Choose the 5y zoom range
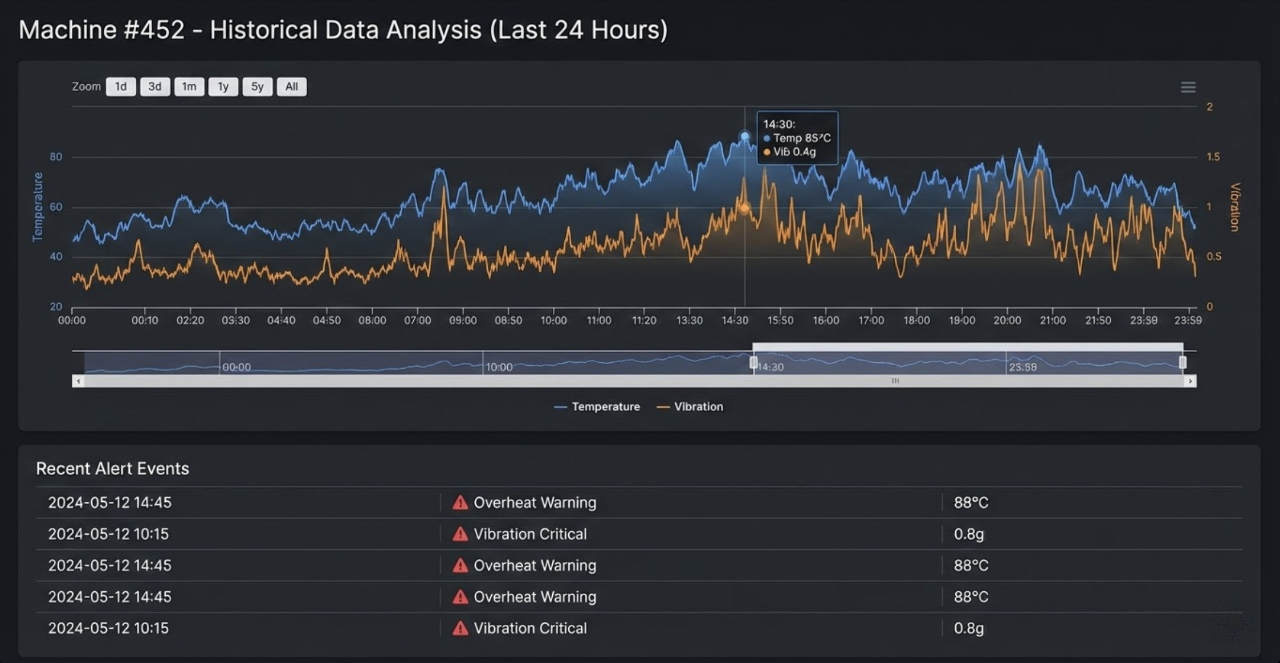This screenshot has width=1280, height=663. (x=257, y=87)
